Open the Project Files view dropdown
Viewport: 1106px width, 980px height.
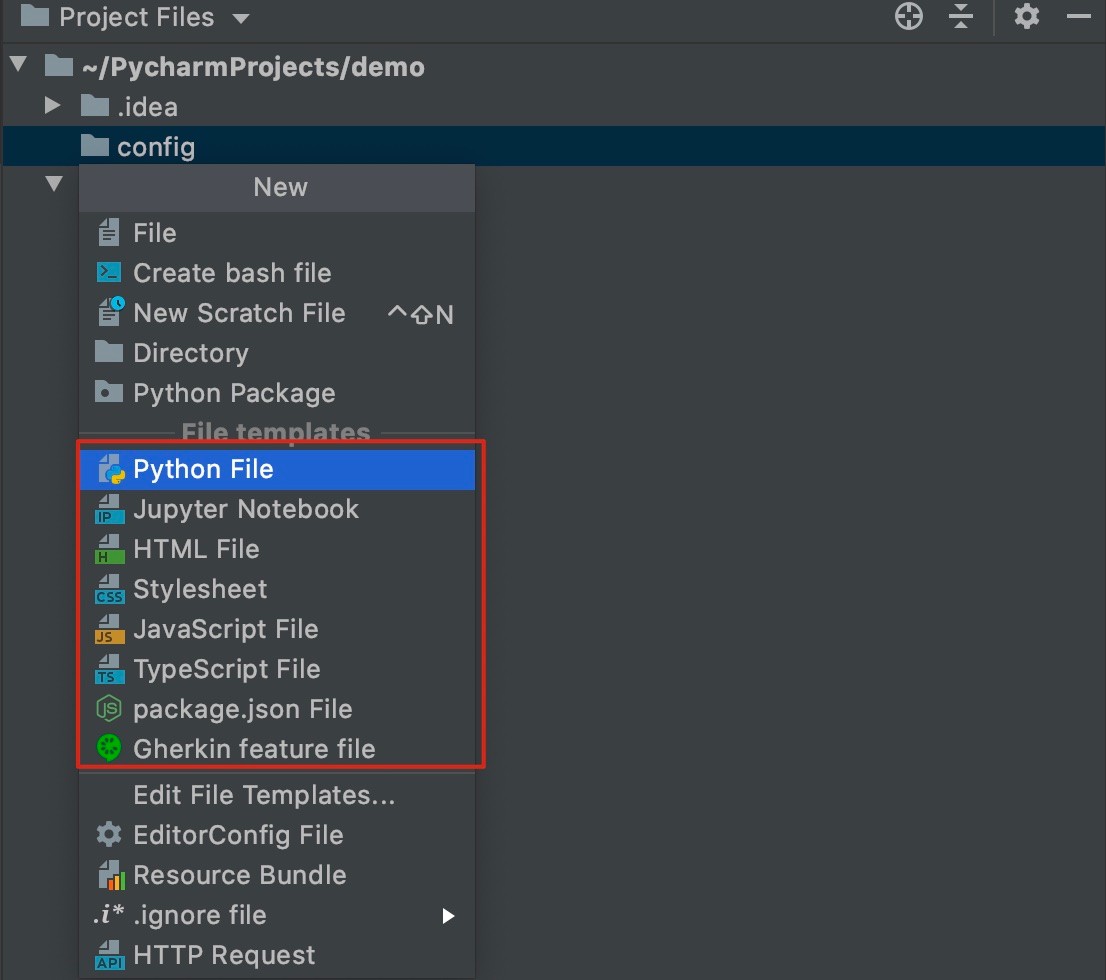tap(241, 18)
